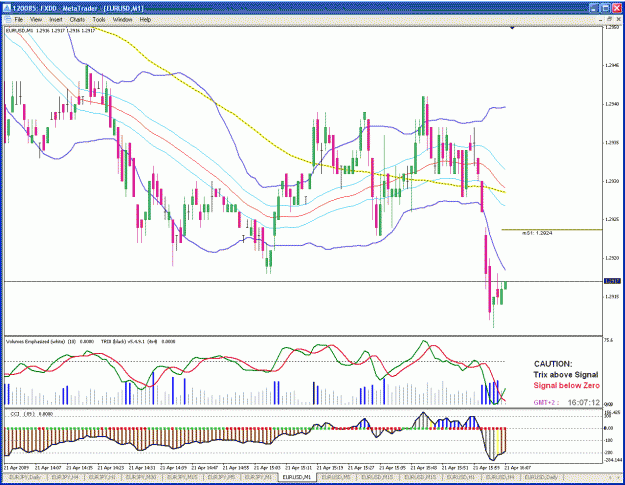Switch to the EURUSD,H4 chart tab
The width and height of the screenshot is (625, 485).
click(x=499, y=477)
